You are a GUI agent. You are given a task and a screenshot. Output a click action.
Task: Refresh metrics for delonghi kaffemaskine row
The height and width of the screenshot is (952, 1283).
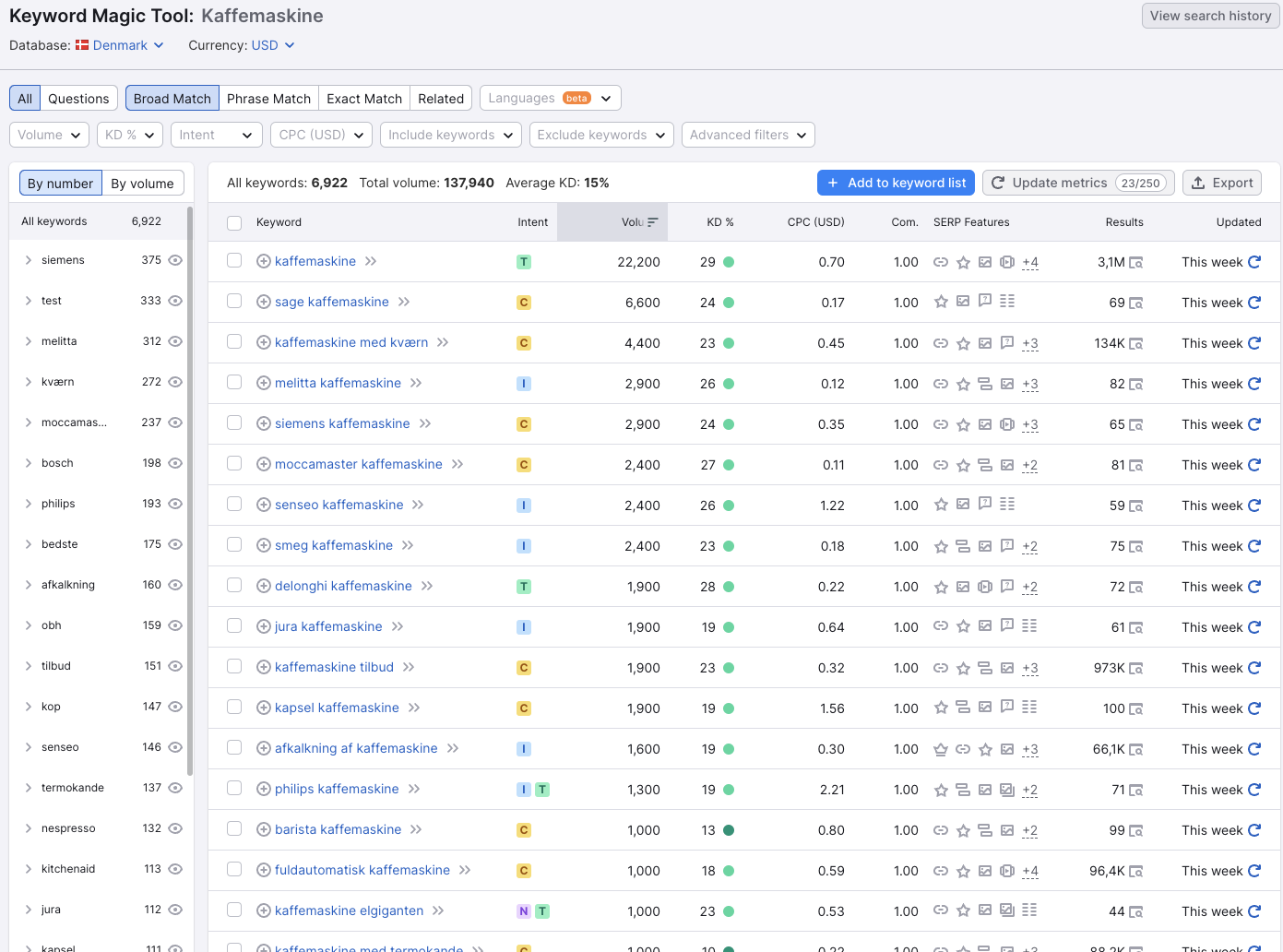click(1254, 587)
